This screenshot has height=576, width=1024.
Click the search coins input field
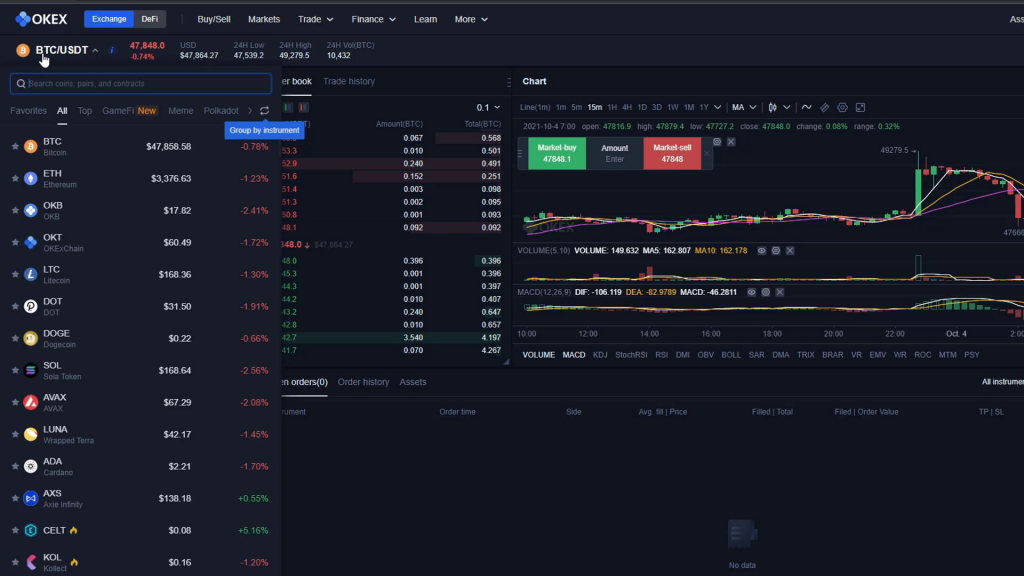pos(140,84)
